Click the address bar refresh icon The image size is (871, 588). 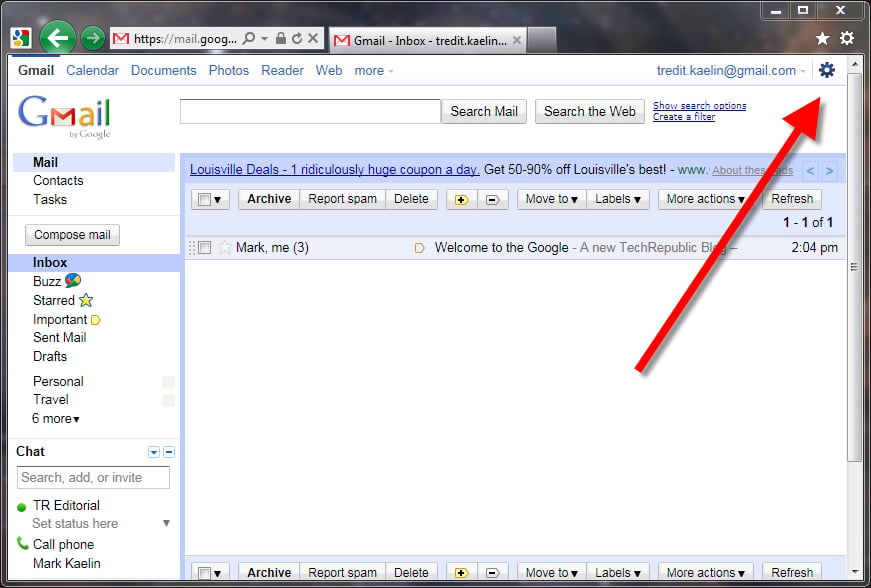click(297, 38)
